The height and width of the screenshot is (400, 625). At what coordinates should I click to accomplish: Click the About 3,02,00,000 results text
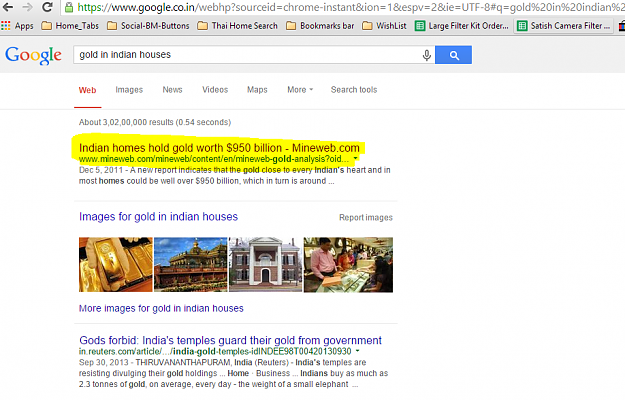click(x=155, y=122)
